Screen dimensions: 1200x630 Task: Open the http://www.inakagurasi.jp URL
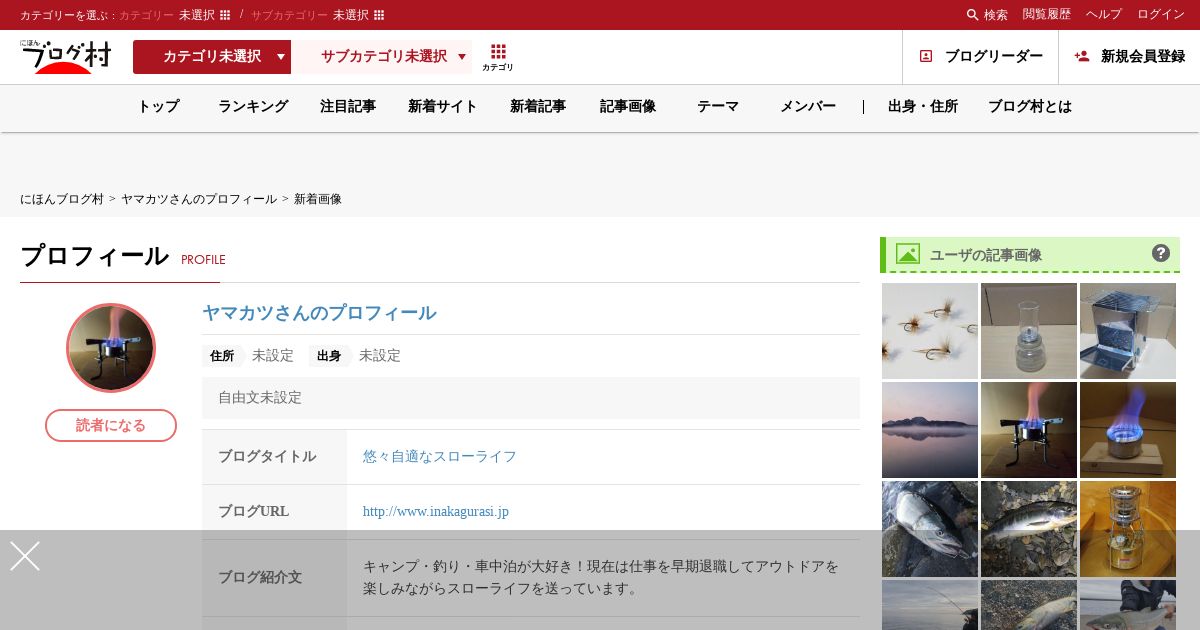[436, 511]
